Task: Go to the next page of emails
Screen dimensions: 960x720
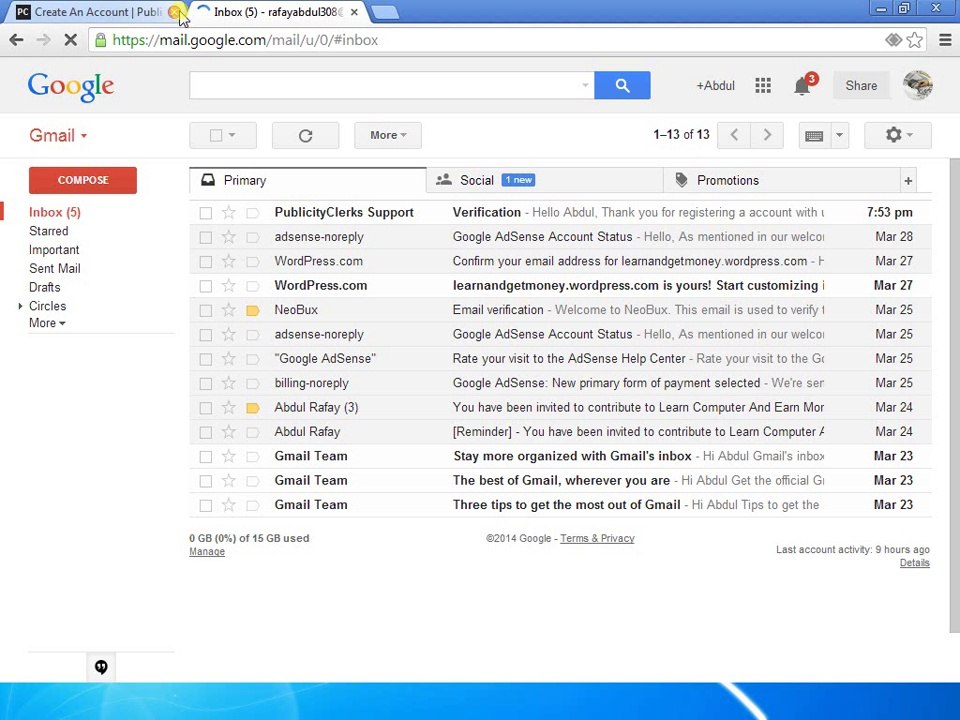Action: point(767,135)
